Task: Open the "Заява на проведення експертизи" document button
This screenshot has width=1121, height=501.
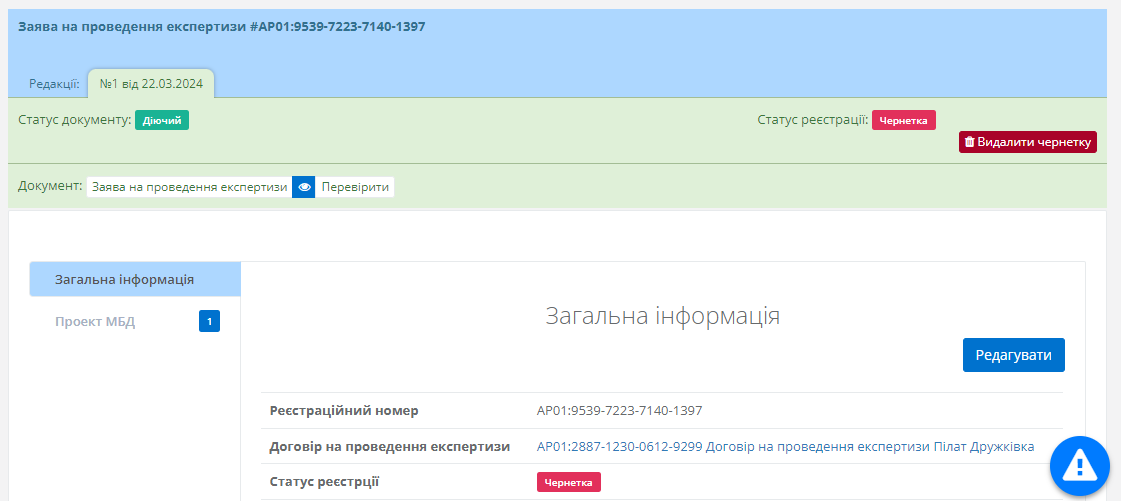Action: pyautogui.click(x=189, y=187)
